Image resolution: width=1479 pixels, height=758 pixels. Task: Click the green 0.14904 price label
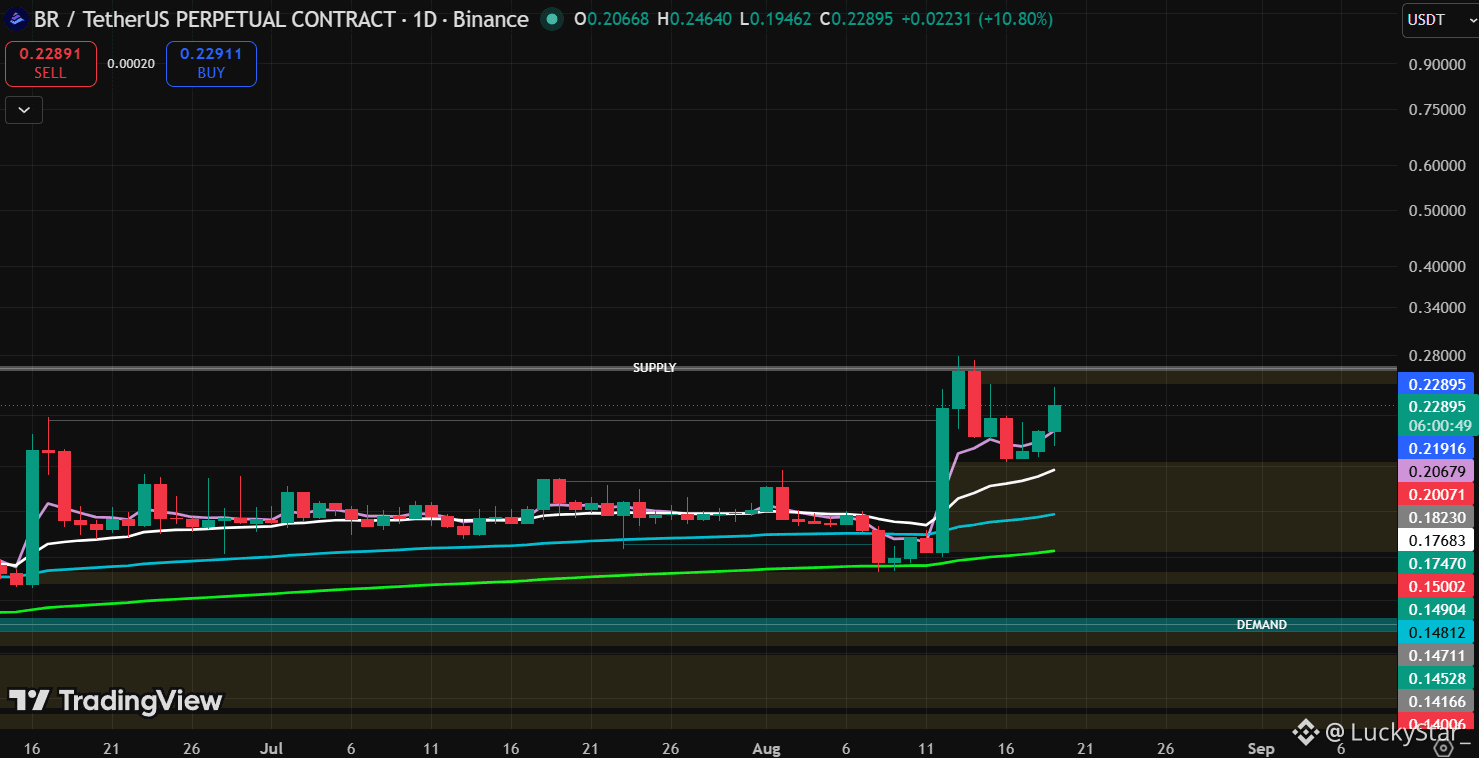[x=1437, y=610]
